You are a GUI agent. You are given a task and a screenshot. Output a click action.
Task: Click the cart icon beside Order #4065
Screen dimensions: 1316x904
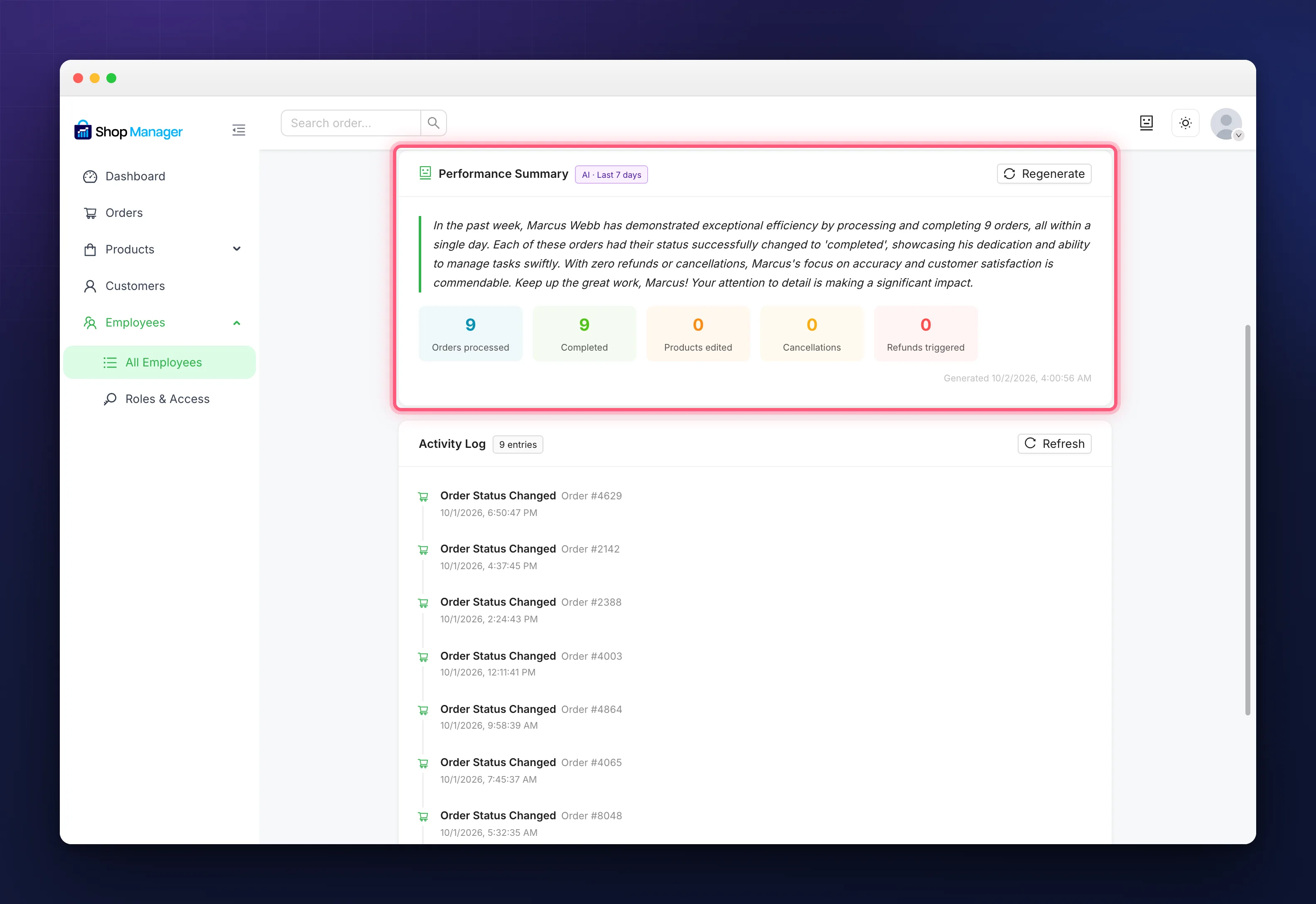click(x=423, y=764)
